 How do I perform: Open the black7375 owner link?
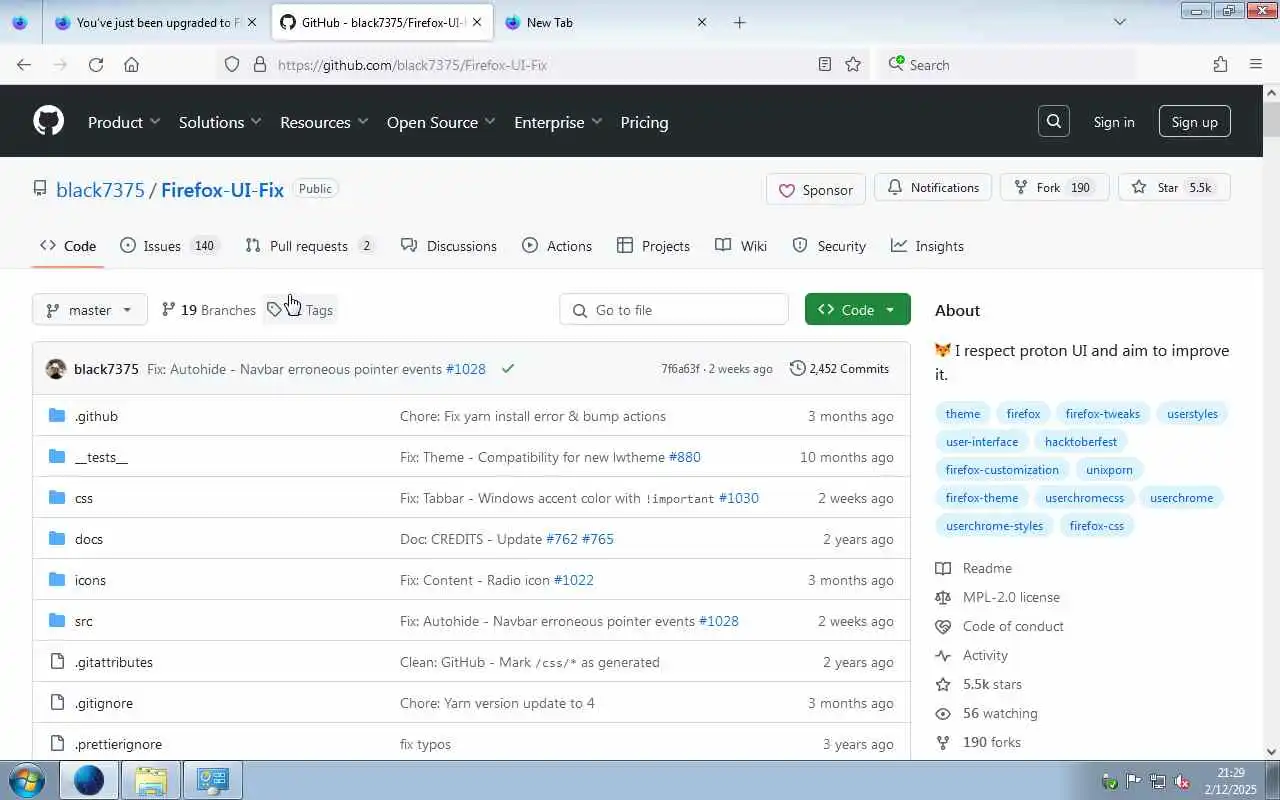pyautogui.click(x=100, y=190)
